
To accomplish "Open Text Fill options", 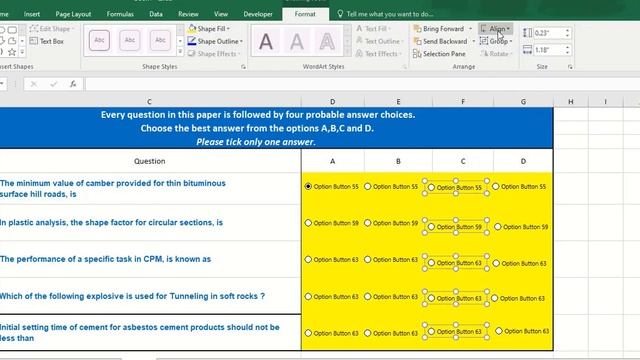I will (373, 29).
